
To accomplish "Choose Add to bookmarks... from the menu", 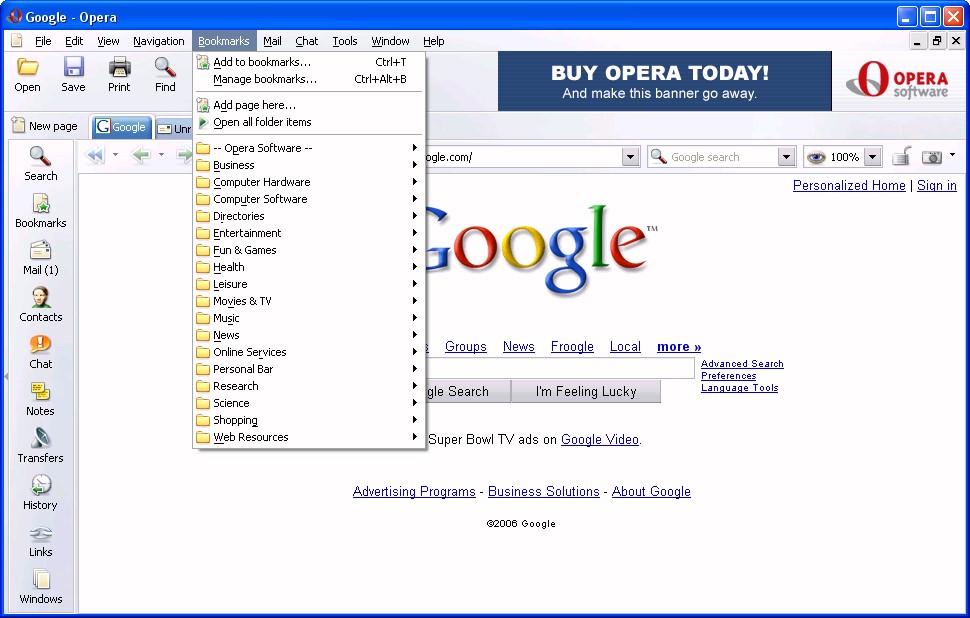I will [x=308, y=62].
